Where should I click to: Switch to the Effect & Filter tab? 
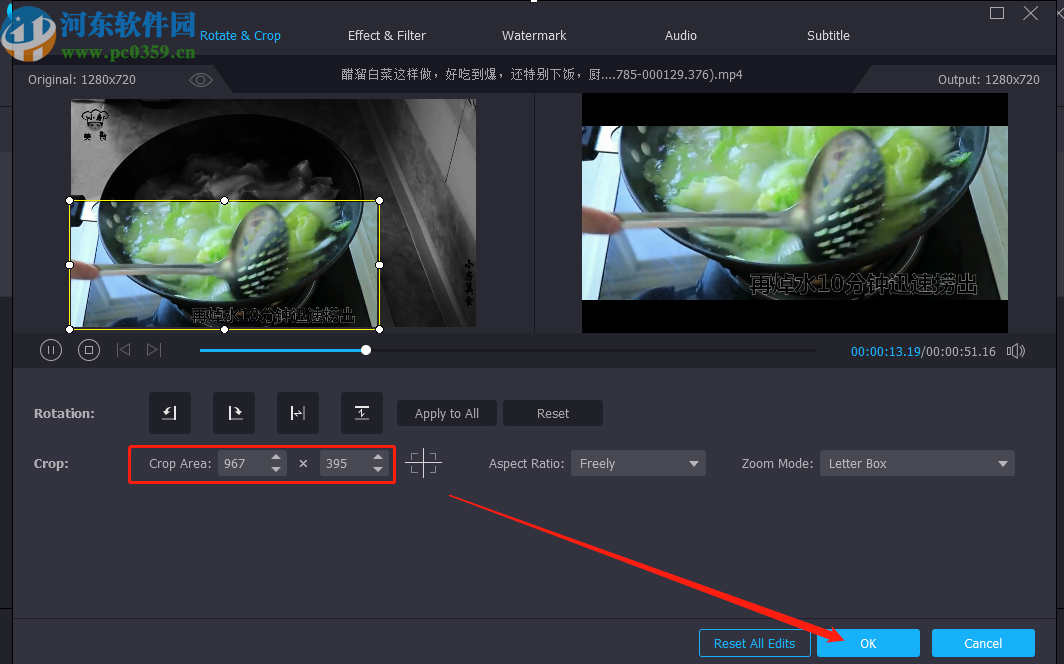(x=386, y=35)
